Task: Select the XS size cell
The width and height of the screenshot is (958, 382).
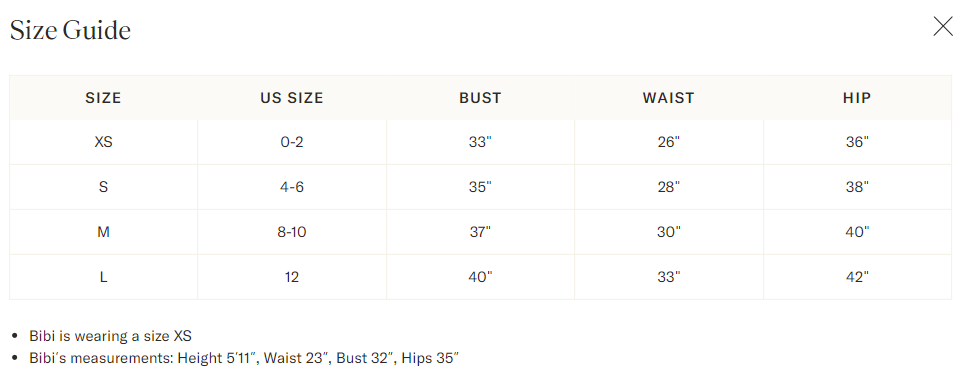Action: click(103, 142)
